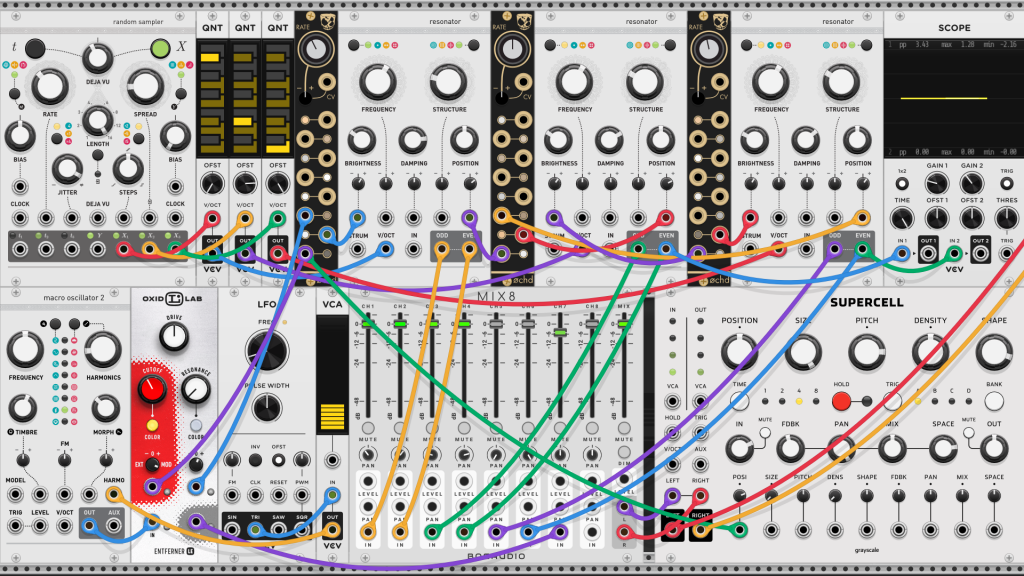1024x576 pixels.
Task: Click the TIMBRE knob on macro oscillator 2
Action: [23, 409]
